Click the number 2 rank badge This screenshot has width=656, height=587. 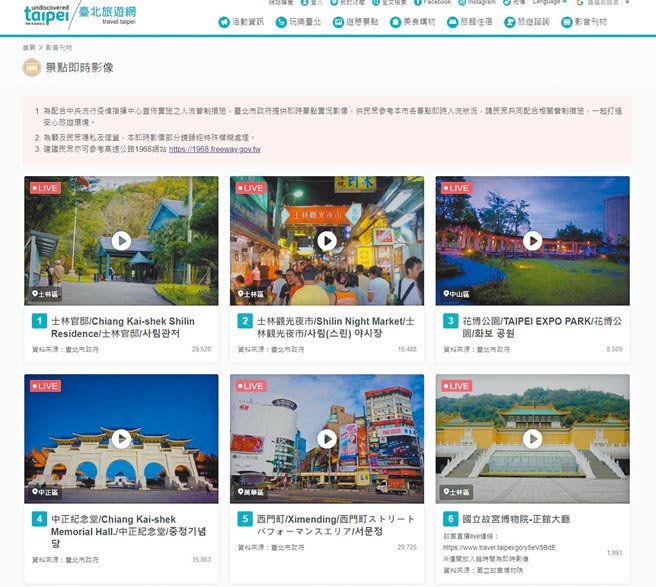pos(245,321)
